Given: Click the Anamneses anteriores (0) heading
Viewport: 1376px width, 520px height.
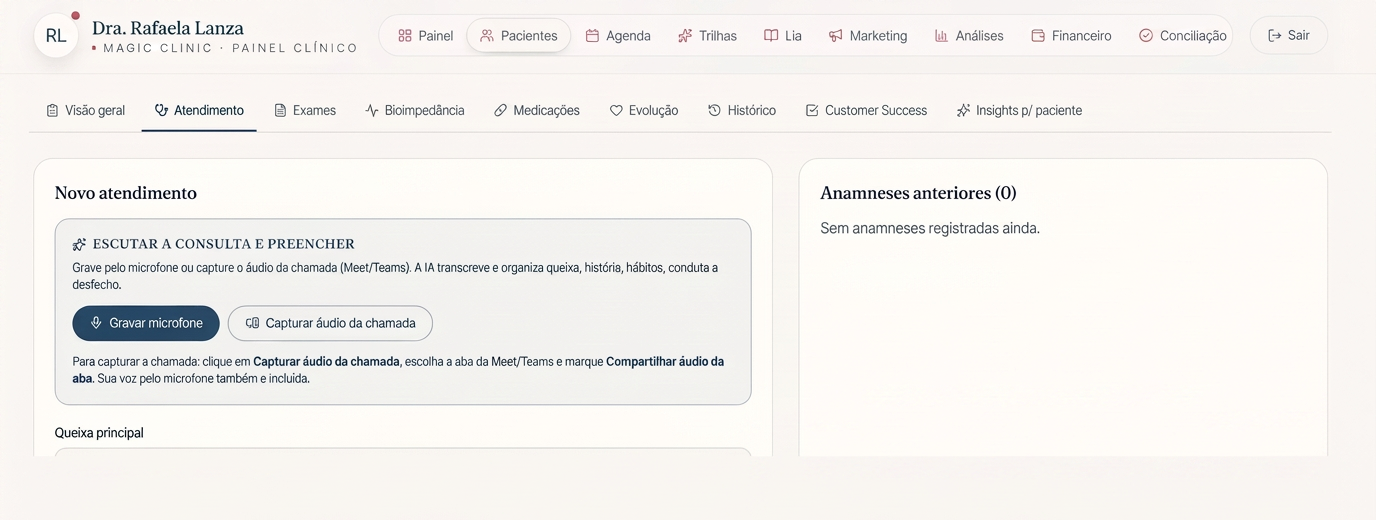Looking at the screenshot, I should 918,193.
